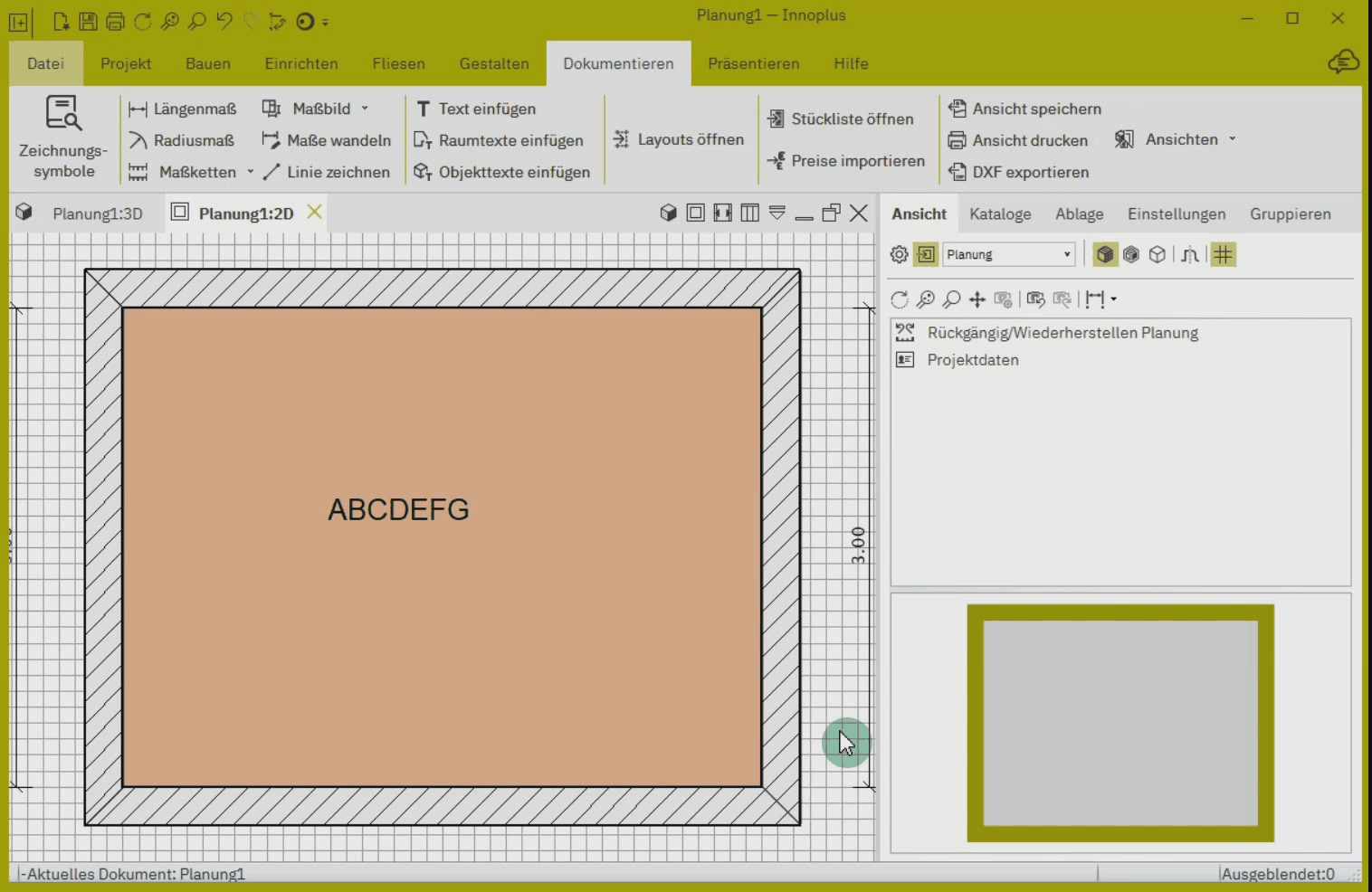
Task: Toggle the grid display button
Action: click(x=1223, y=255)
